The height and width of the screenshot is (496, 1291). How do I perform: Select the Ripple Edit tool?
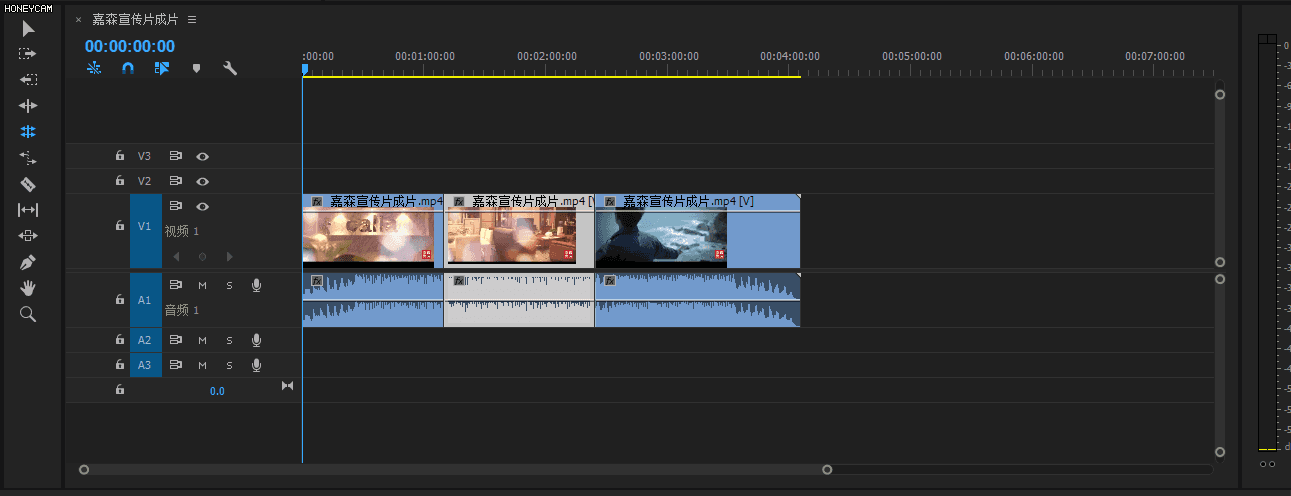tap(28, 105)
